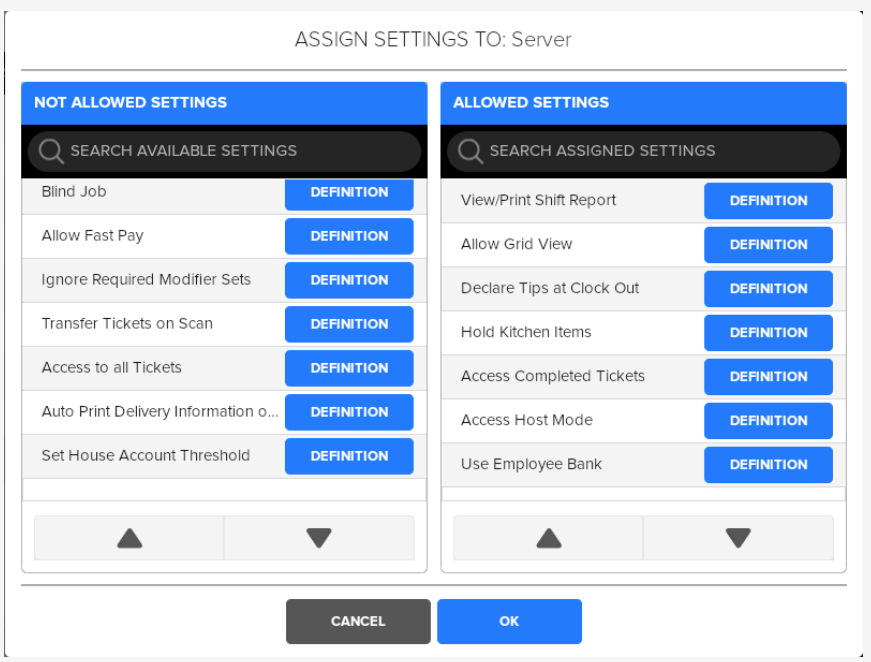Select the Hold Kitchen Items setting row

560,332
